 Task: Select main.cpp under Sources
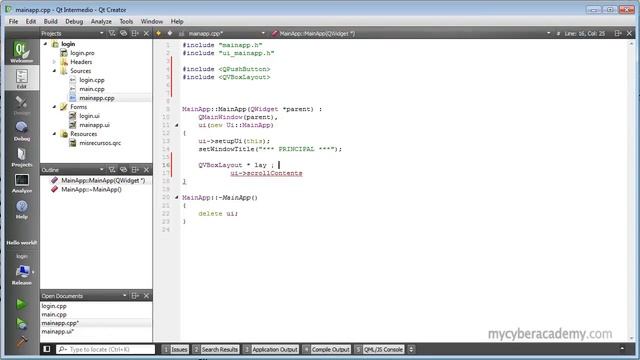(91, 89)
